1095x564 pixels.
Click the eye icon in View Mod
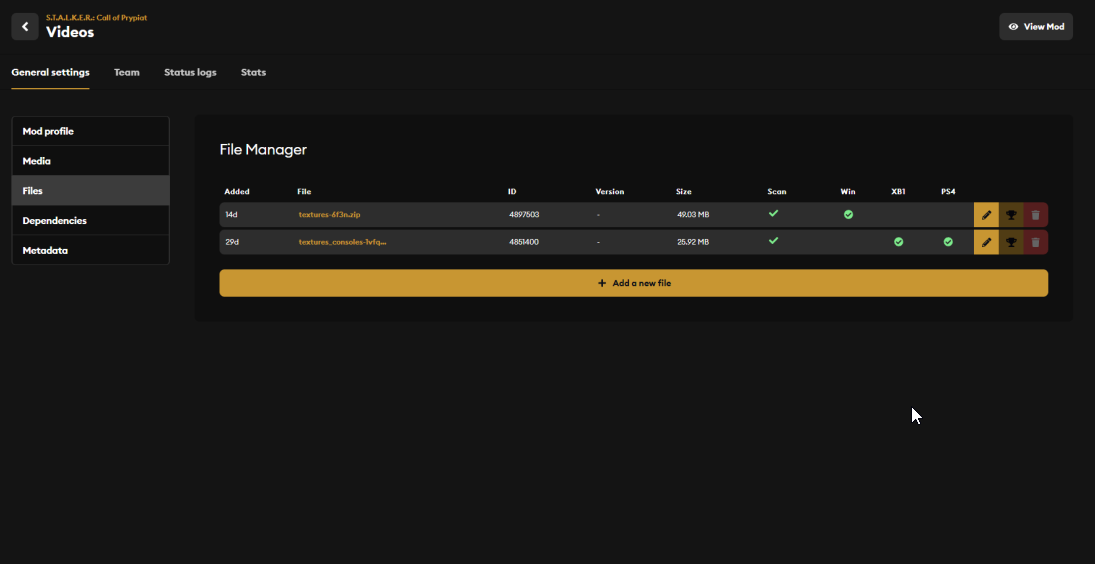1013,27
